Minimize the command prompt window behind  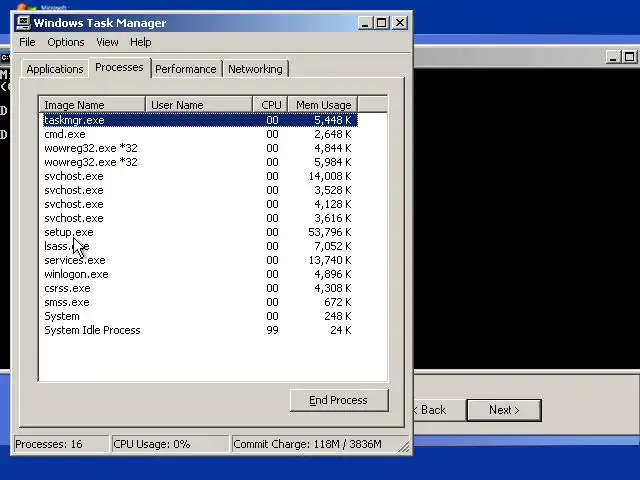pyautogui.click(x=612, y=57)
